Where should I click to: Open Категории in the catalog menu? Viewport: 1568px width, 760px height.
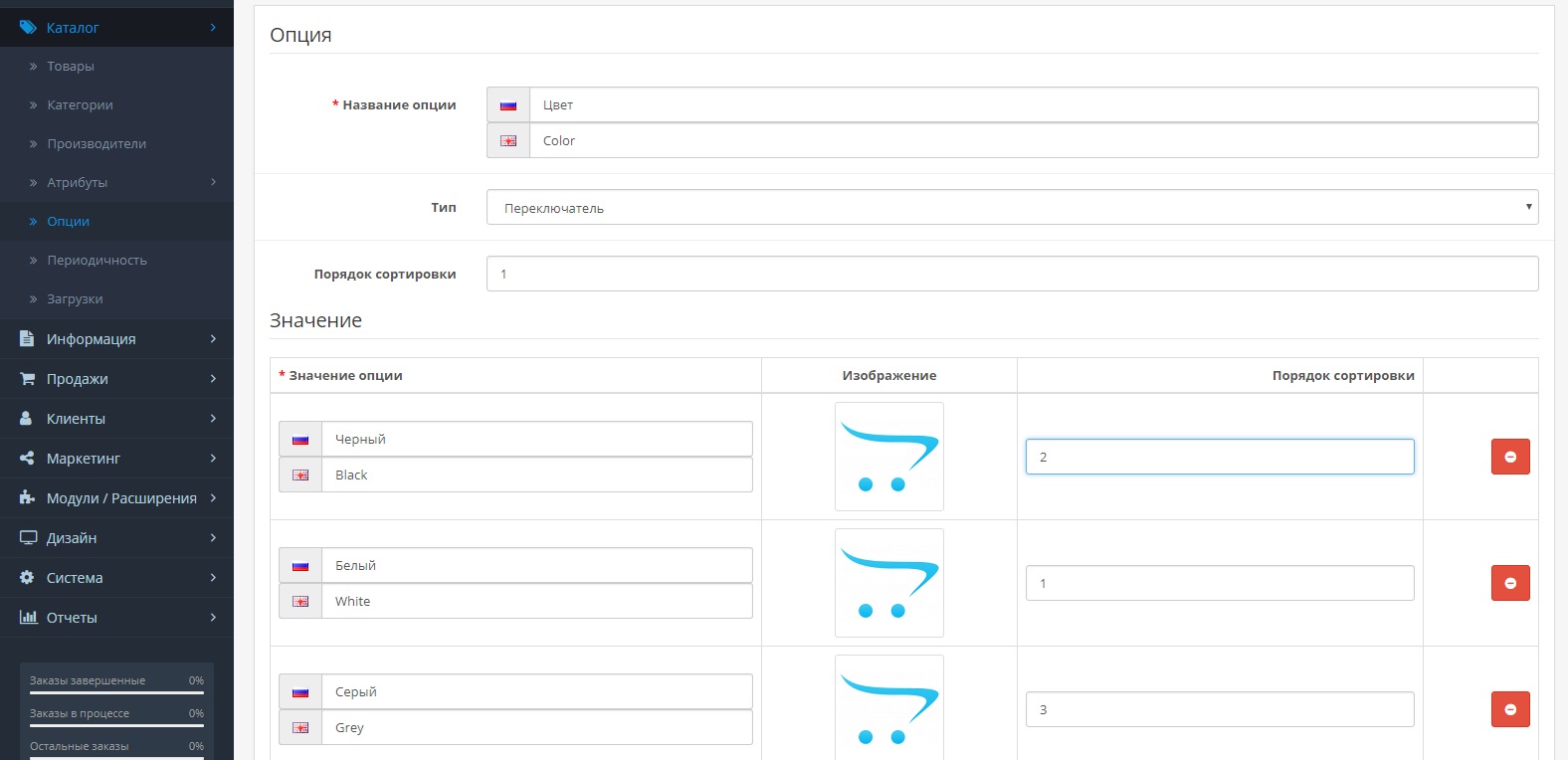tap(80, 105)
